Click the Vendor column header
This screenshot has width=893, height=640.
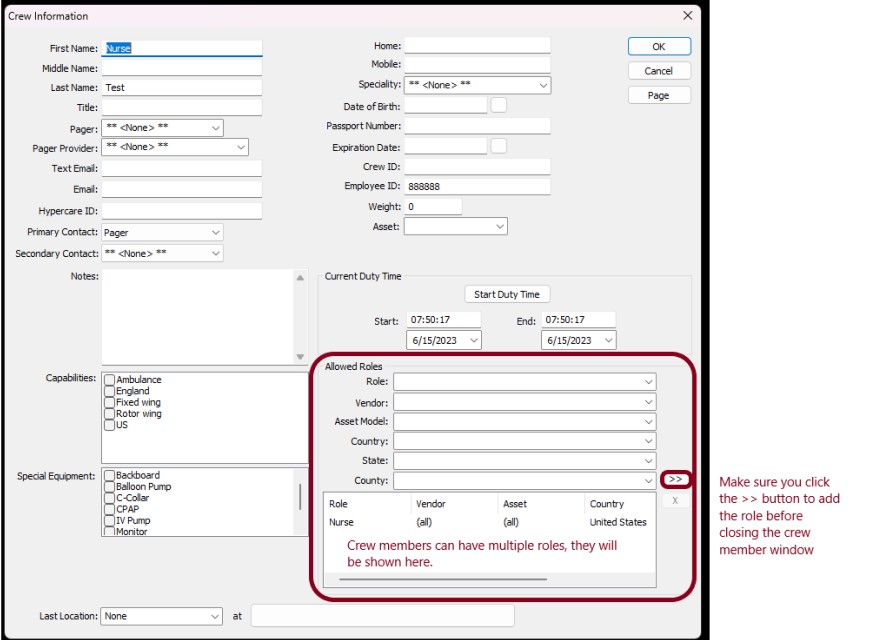point(454,504)
